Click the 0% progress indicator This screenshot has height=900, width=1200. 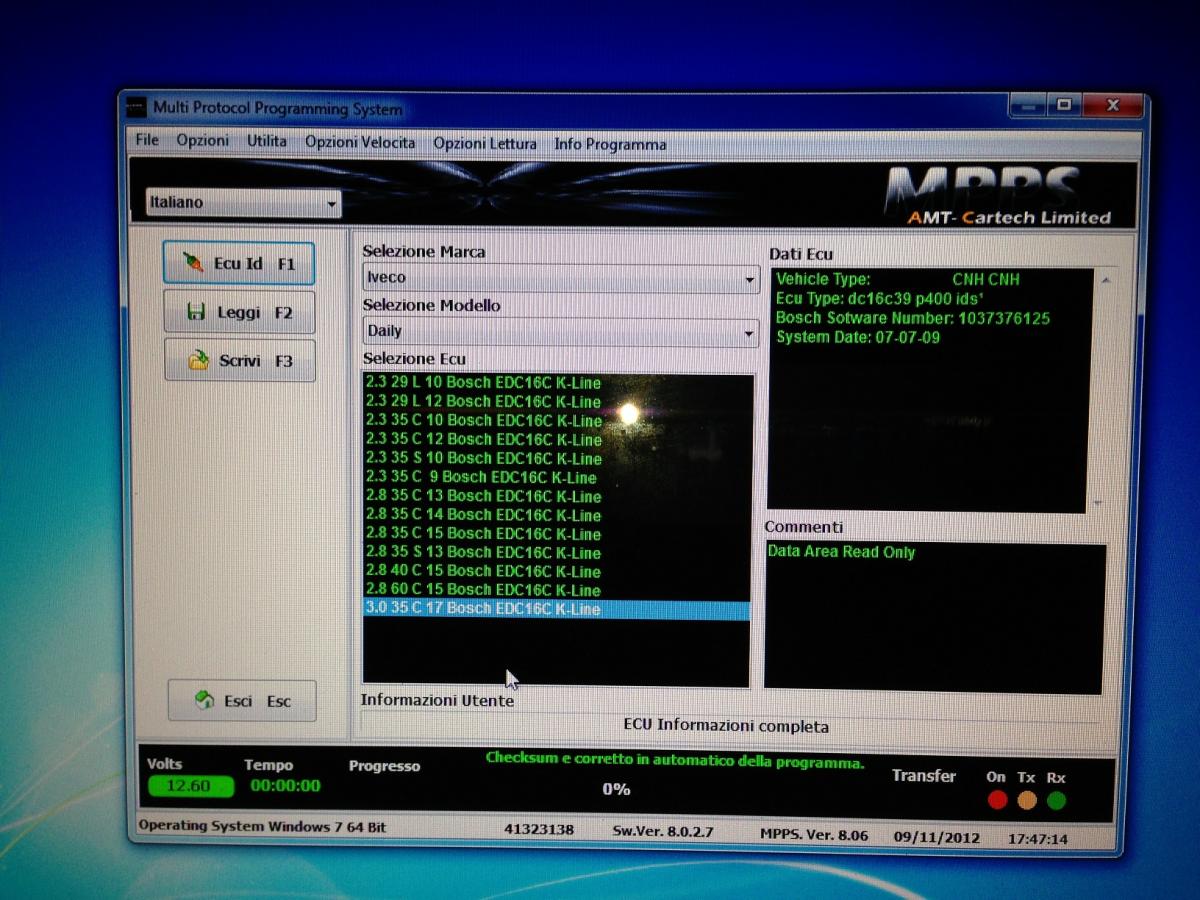tap(616, 790)
